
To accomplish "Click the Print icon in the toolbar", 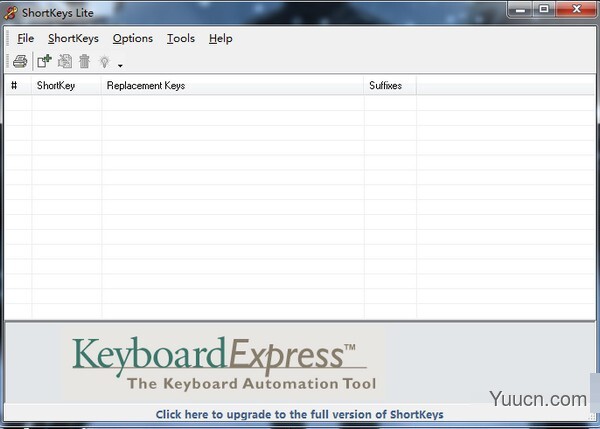I will pyautogui.click(x=20, y=62).
